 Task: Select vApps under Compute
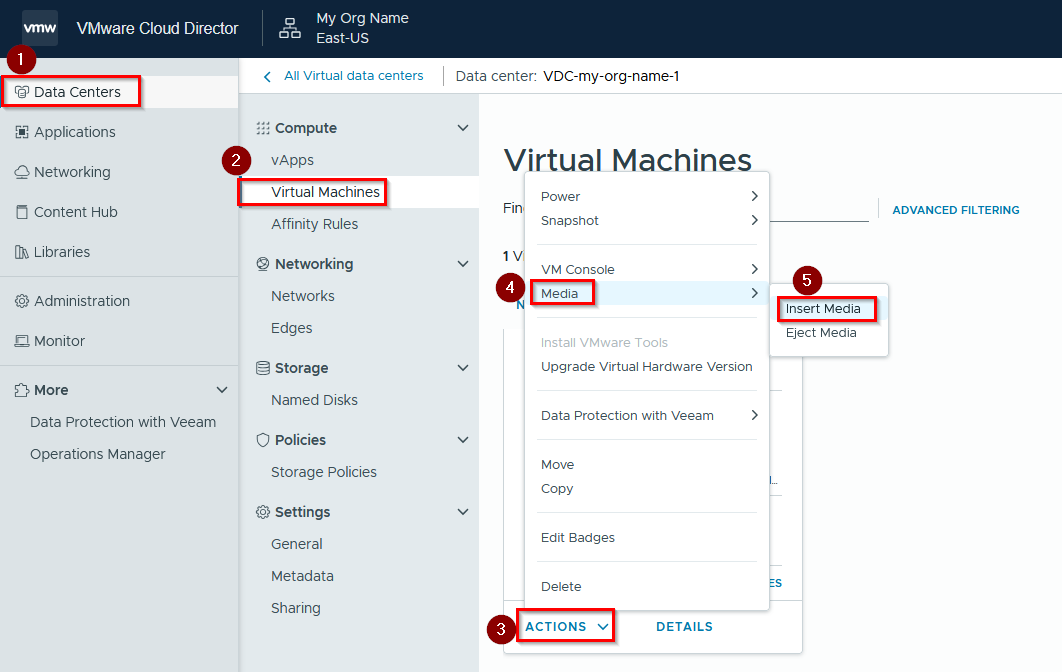pyautogui.click(x=293, y=161)
